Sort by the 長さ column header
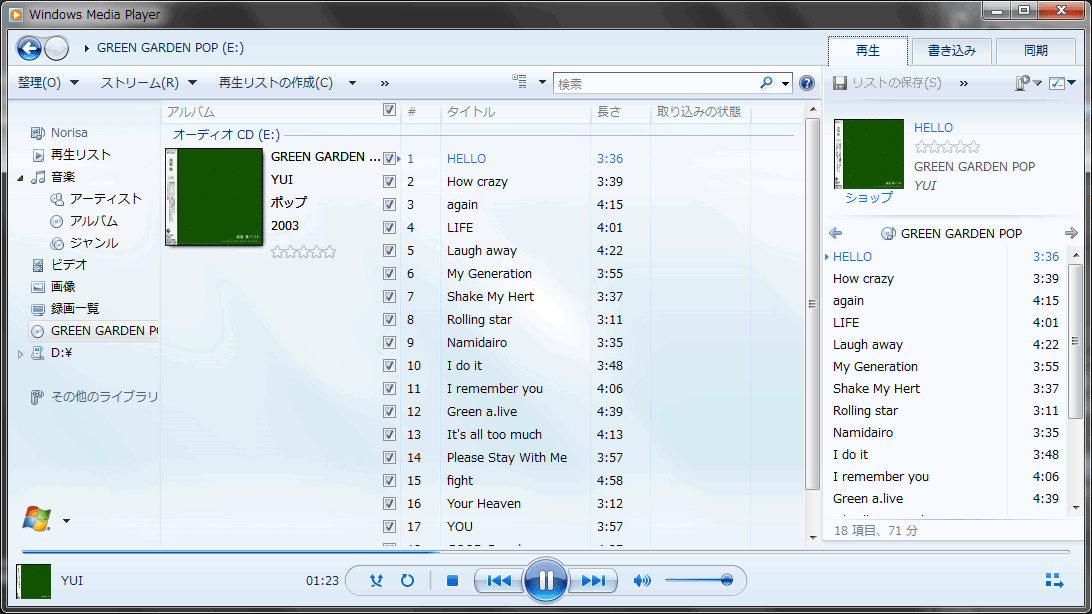 coord(621,111)
